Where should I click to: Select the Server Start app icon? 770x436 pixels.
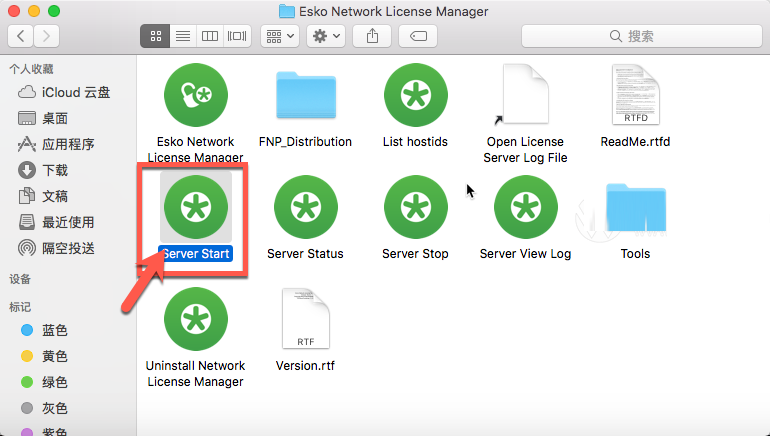pyautogui.click(x=195, y=207)
